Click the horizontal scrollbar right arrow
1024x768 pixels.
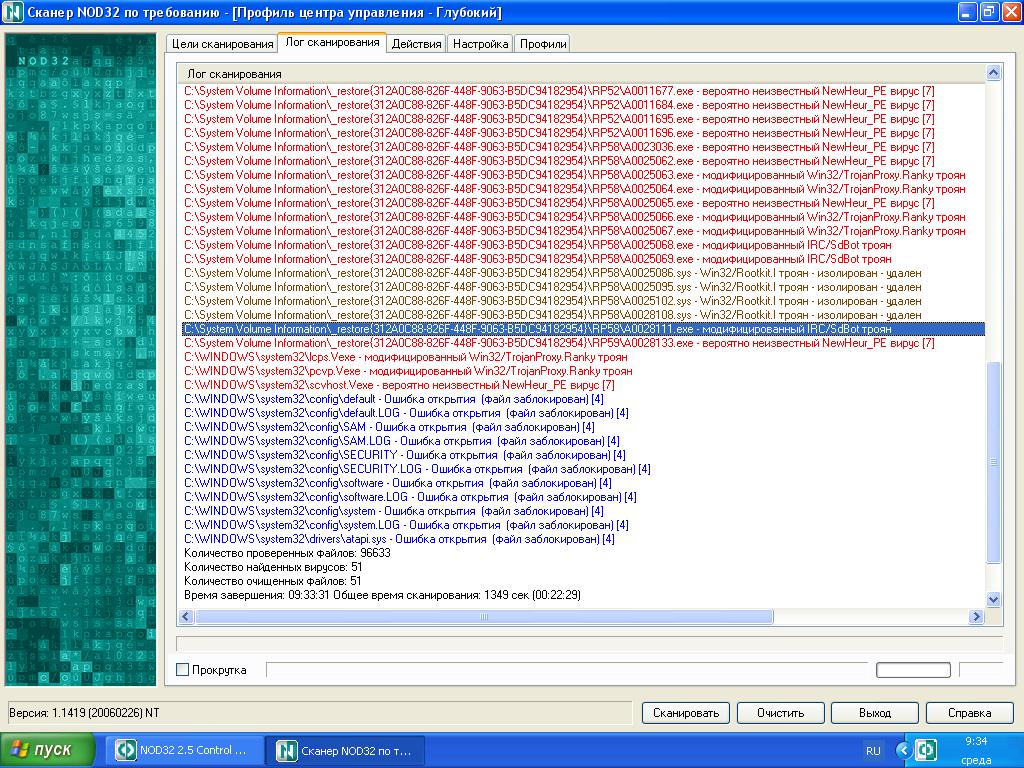click(976, 616)
